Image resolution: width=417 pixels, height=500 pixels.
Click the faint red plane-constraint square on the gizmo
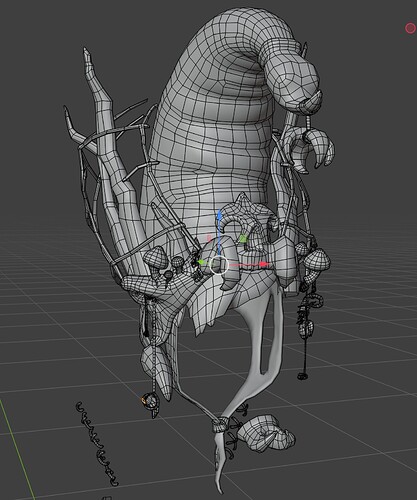pyautogui.click(x=210, y=238)
